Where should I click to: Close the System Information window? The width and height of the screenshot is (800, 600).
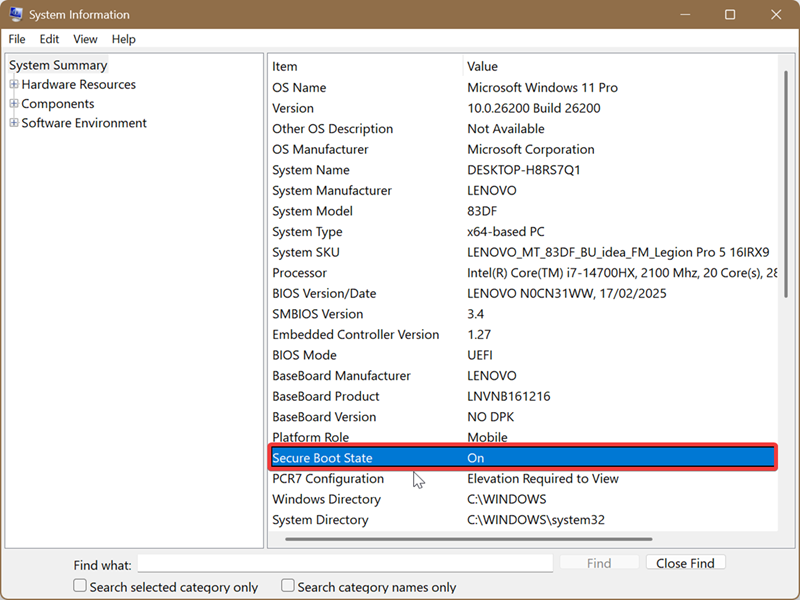[x=776, y=14]
